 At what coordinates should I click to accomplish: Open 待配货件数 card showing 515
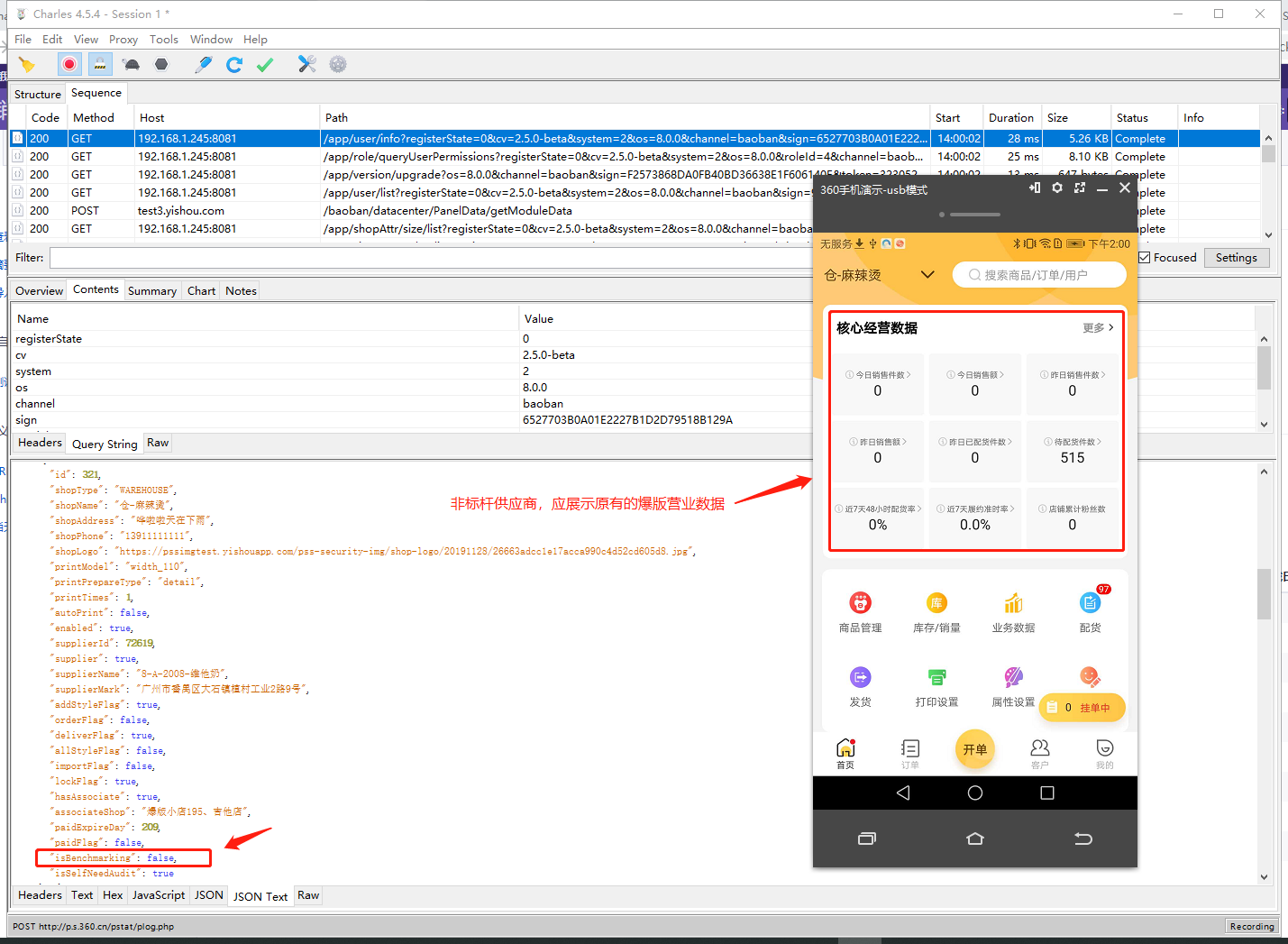1073,451
